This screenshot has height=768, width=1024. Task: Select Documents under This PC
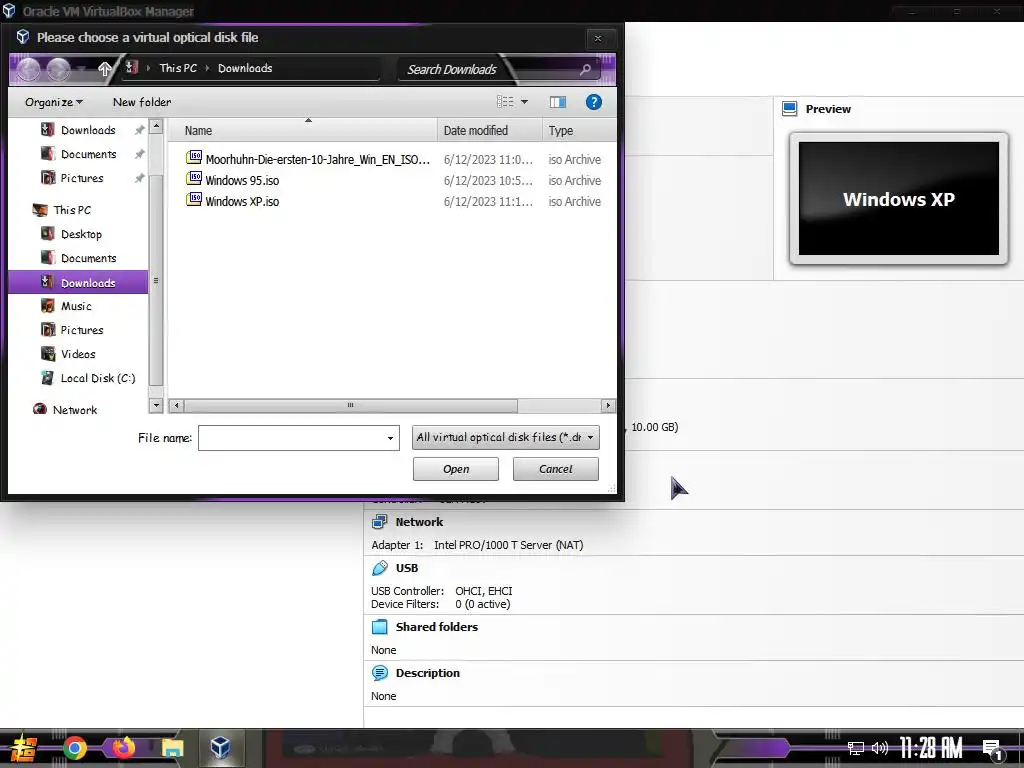[88, 258]
